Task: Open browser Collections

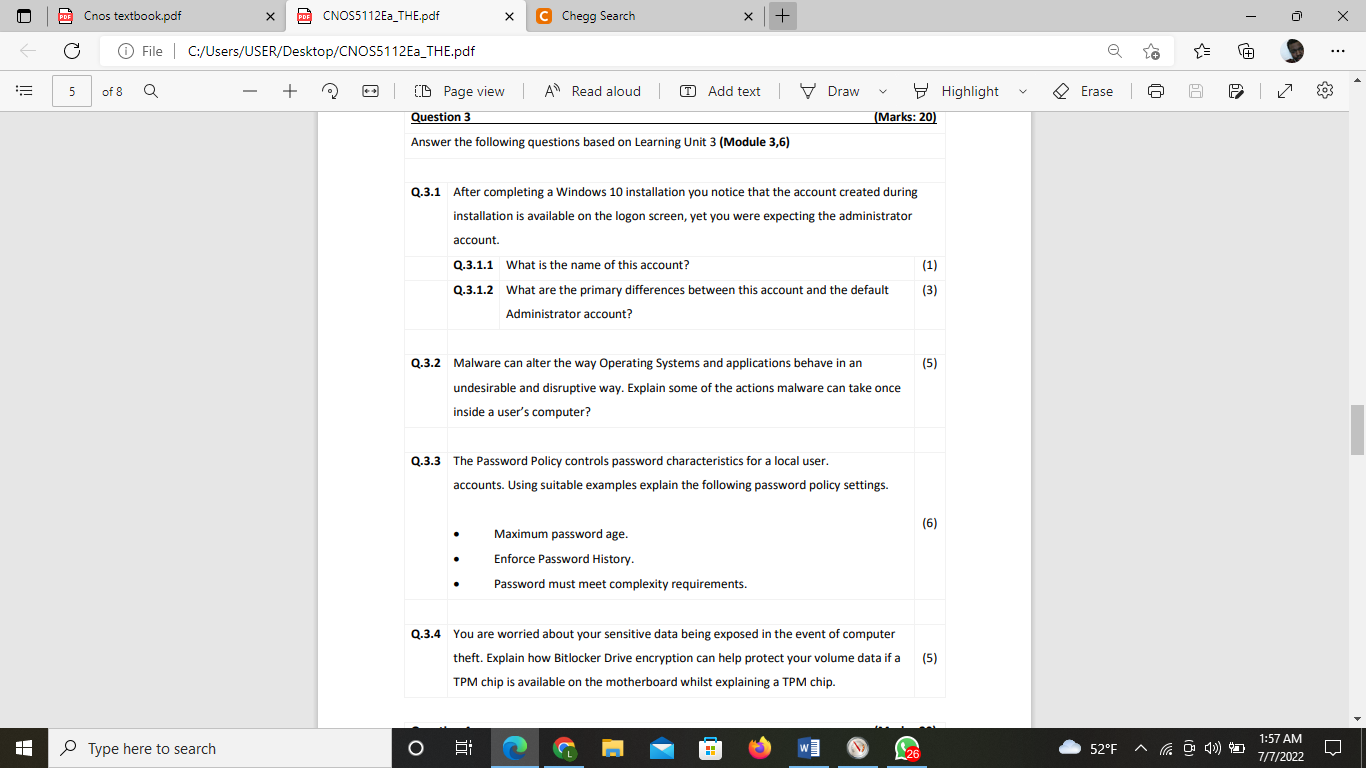Action: (x=1246, y=51)
